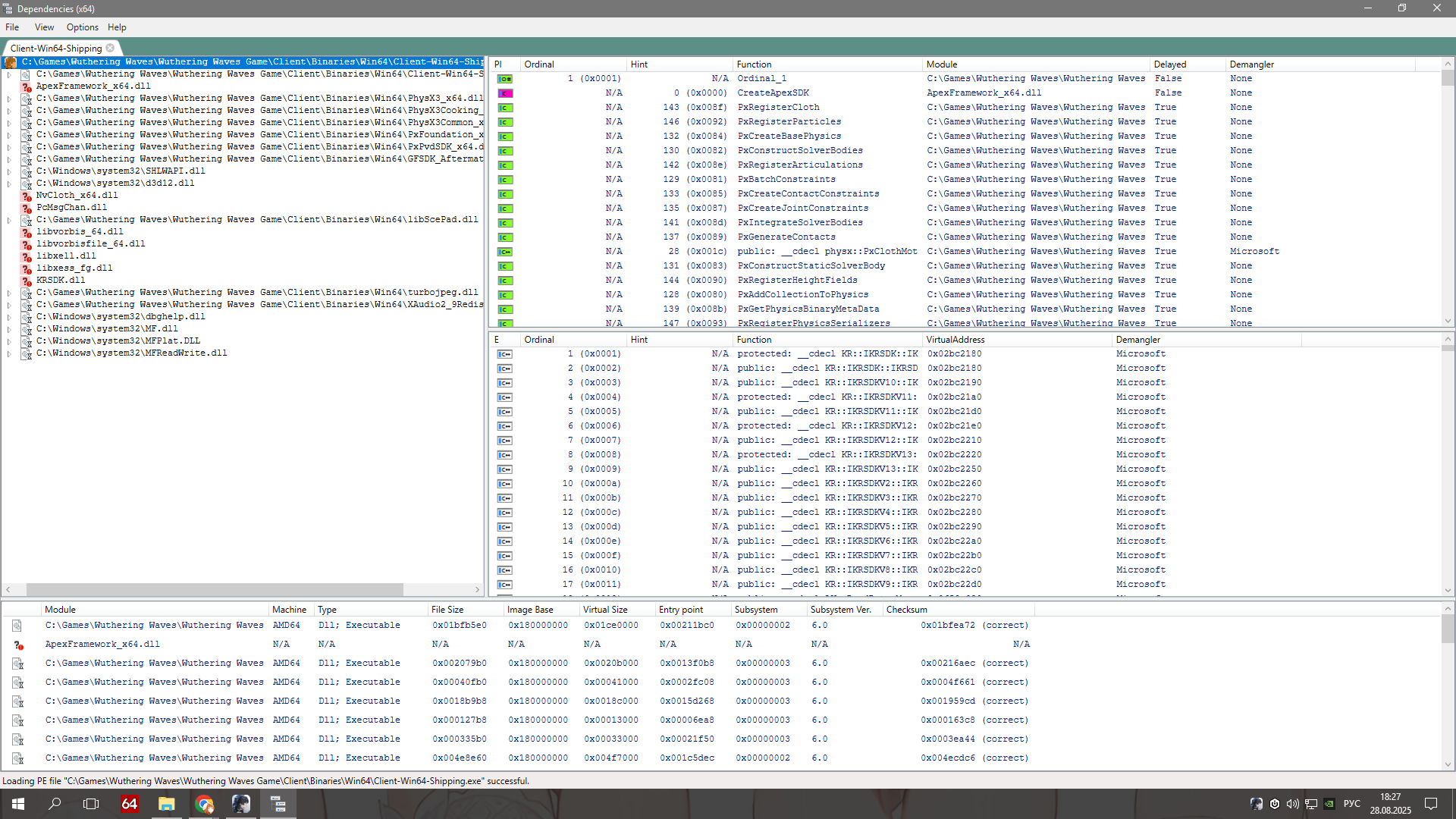Click the module icon beside d3d12.dll

point(27,184)
